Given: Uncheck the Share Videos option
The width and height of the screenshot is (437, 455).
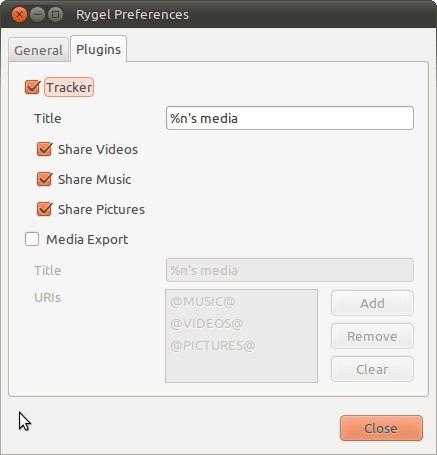Looking at the screenshot, I should [44, 149].
